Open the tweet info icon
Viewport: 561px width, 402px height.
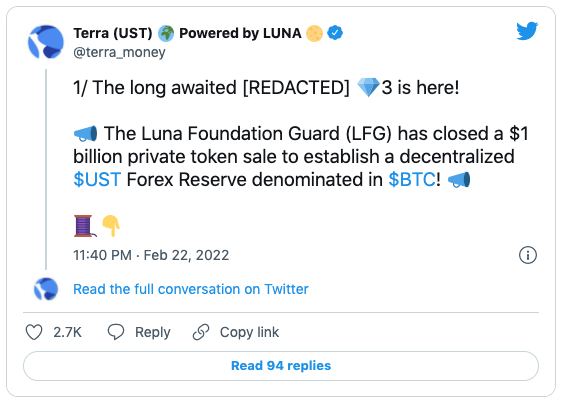pyautogui.click(x=528, y=255)
